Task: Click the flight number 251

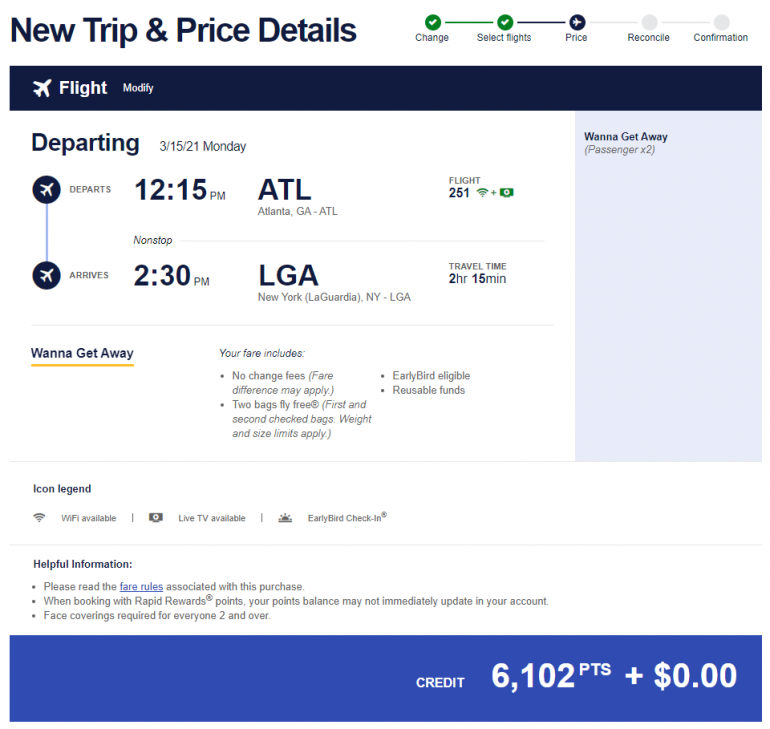Action: (x=459, y=193)
